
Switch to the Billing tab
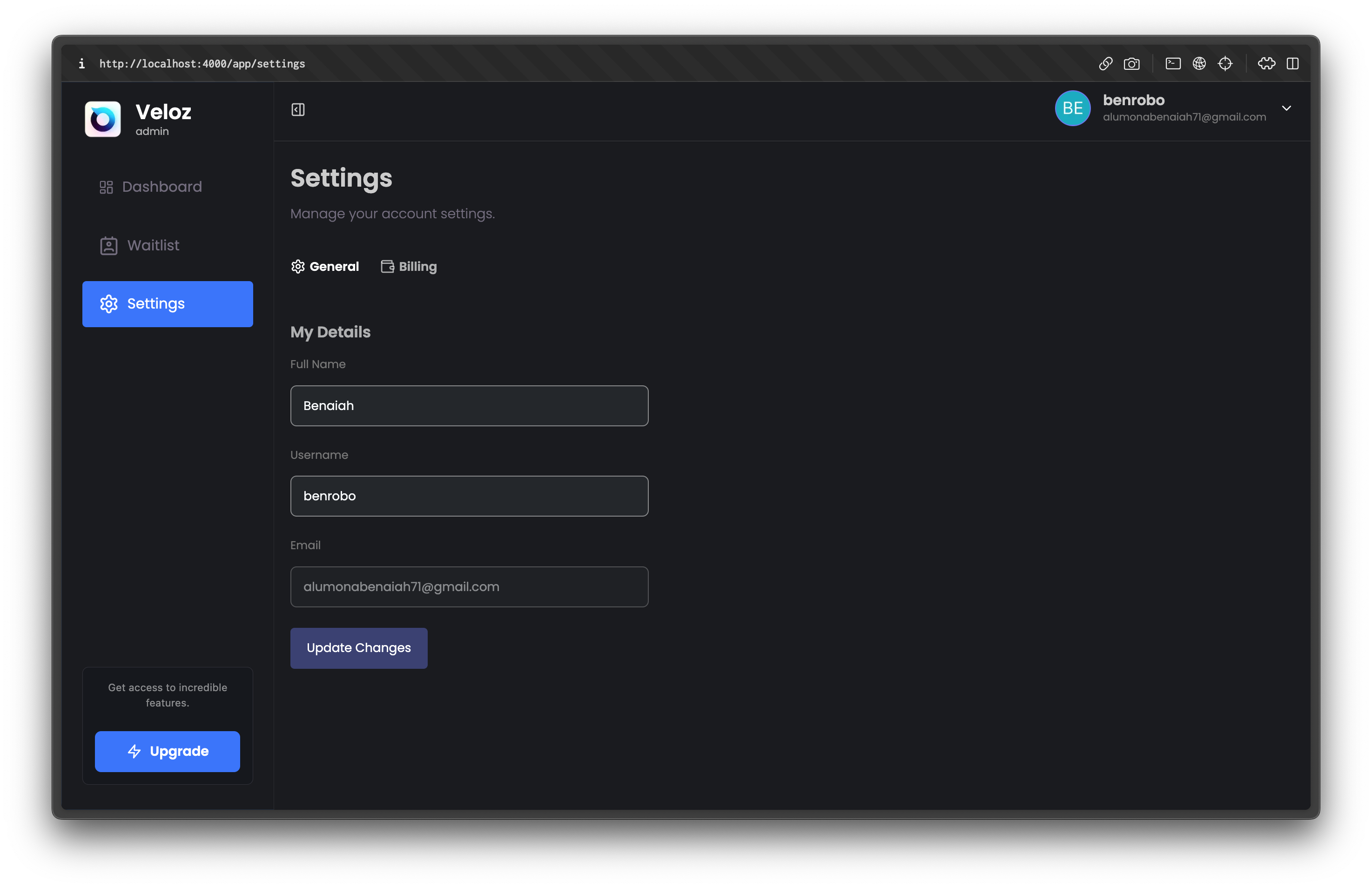coord(409,266)
